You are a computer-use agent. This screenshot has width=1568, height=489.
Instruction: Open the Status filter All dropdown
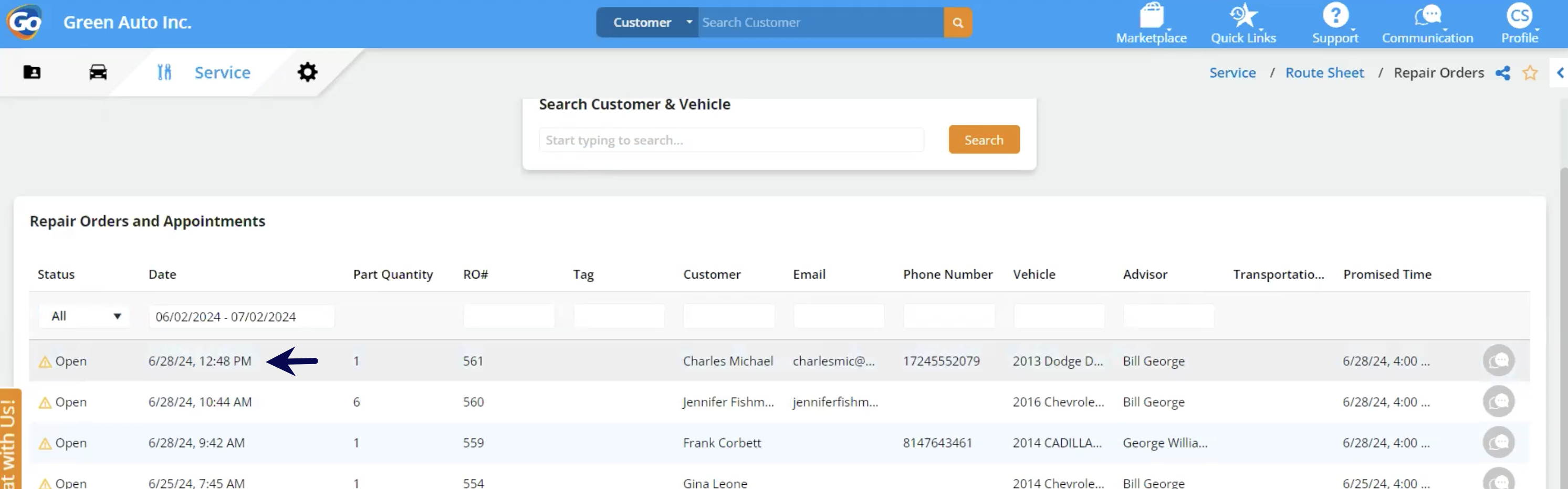[84, 316]
